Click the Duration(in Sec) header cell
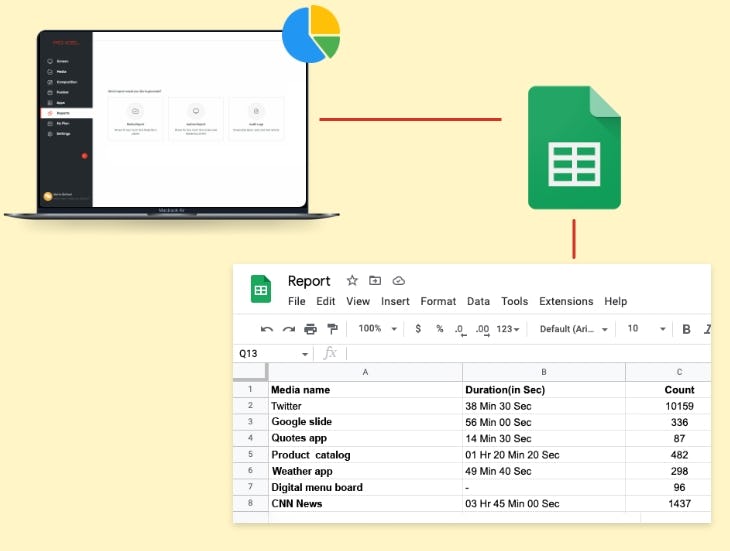730x551 pixels. [544, 390]
